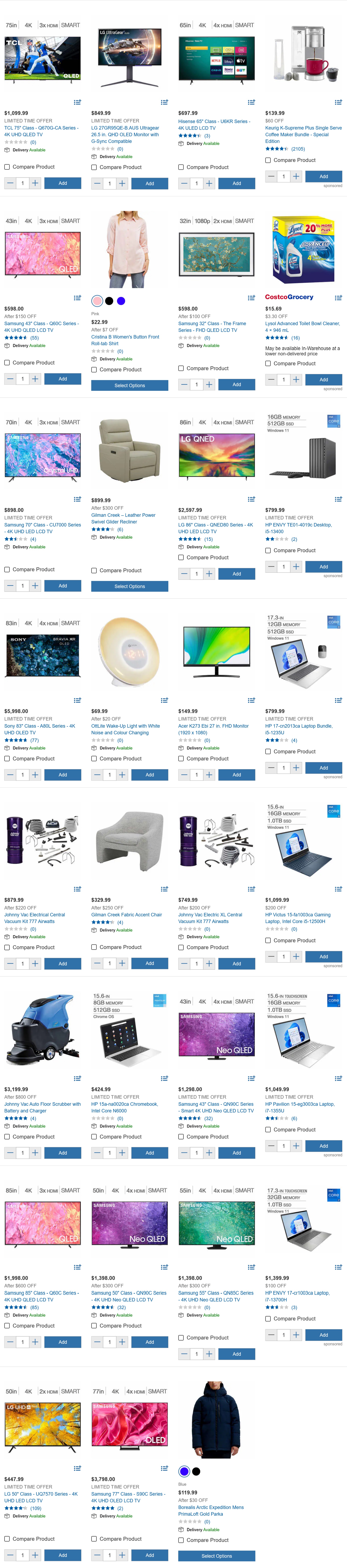Select Options for Cristina B Button Front Shirt
The width and height of the screenshot is (347, 1568).
point(129,385)
